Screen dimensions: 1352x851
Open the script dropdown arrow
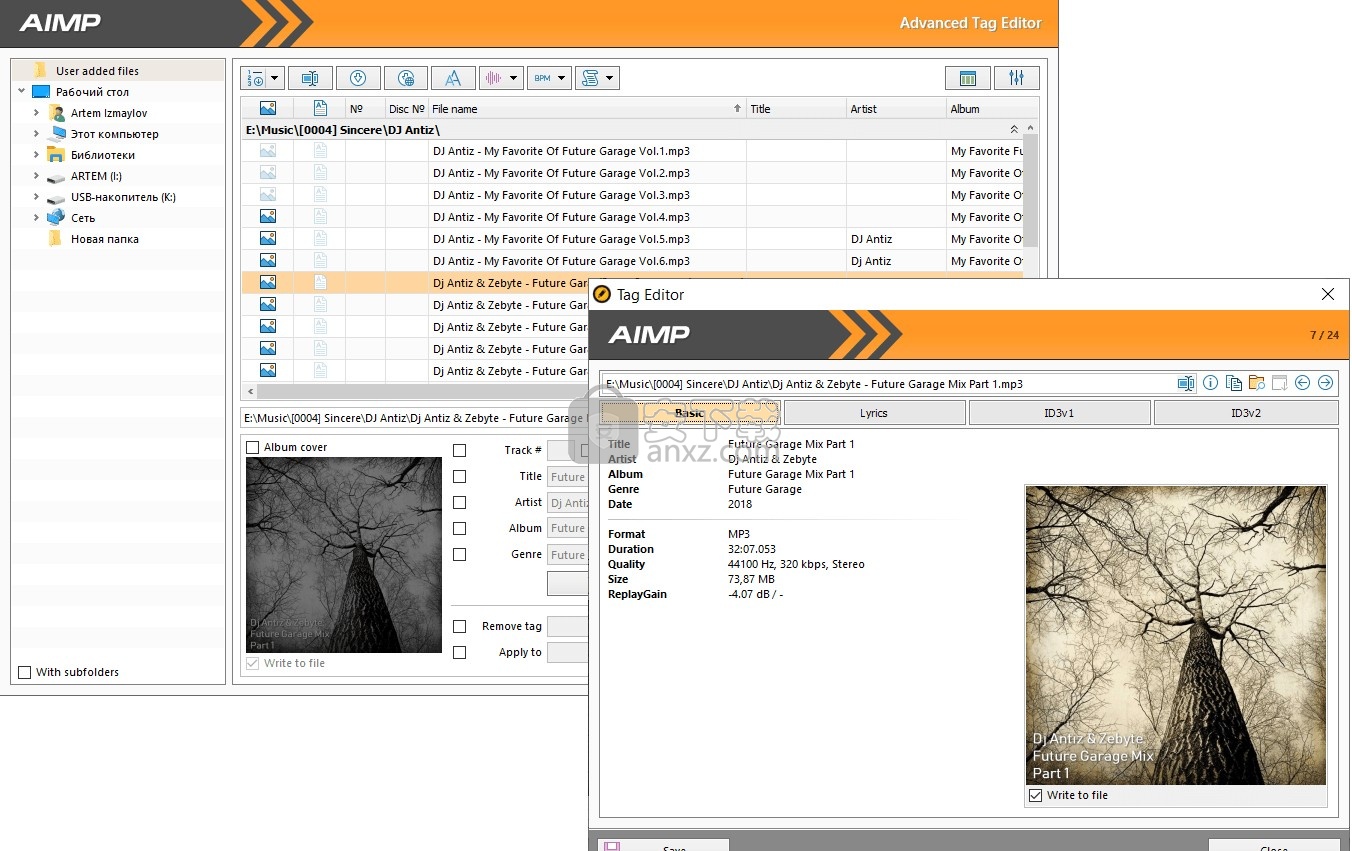pyautogui.click(x=610, y=78)
